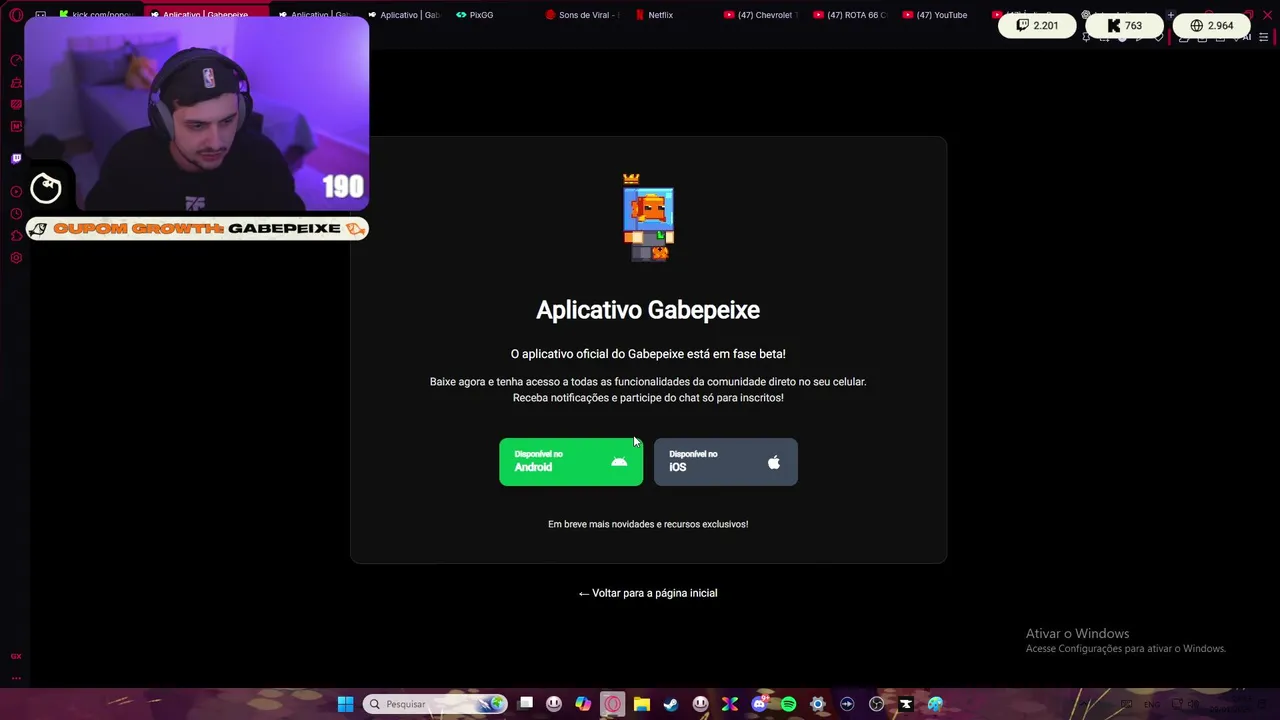The height and width of the screenshot is (720, 1280).
Task: Open the Paint palette app on taskbar
Action: (935, 704)
